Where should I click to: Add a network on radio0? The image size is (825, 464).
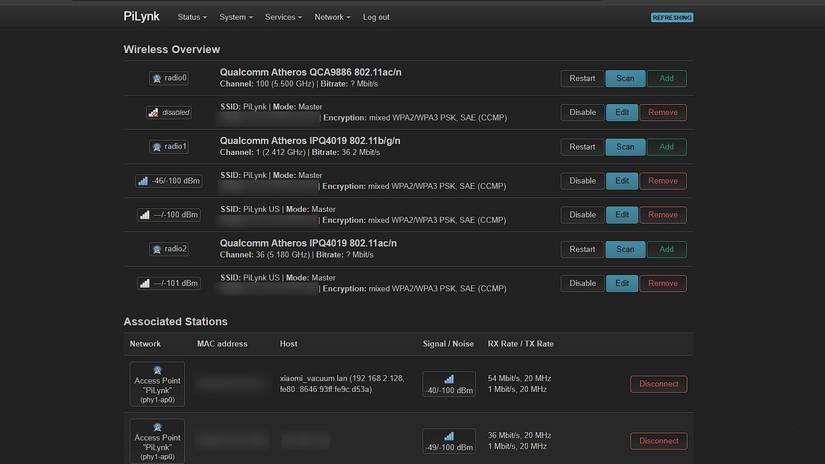667,78
